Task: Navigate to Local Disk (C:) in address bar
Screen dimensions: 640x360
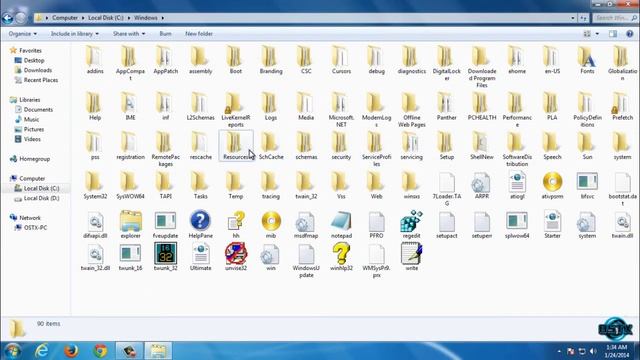Action: click(x=106, y=18)
